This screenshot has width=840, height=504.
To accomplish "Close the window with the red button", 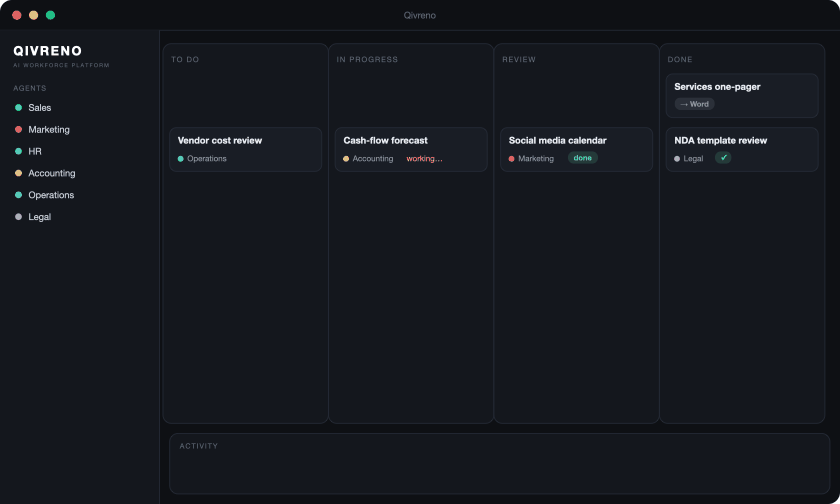I will point(17,15).
